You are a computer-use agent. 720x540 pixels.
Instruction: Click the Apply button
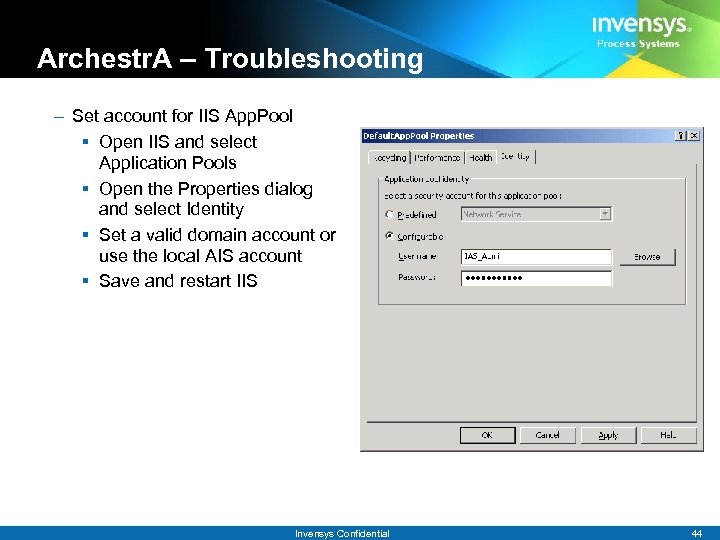(x=608, y=435)
